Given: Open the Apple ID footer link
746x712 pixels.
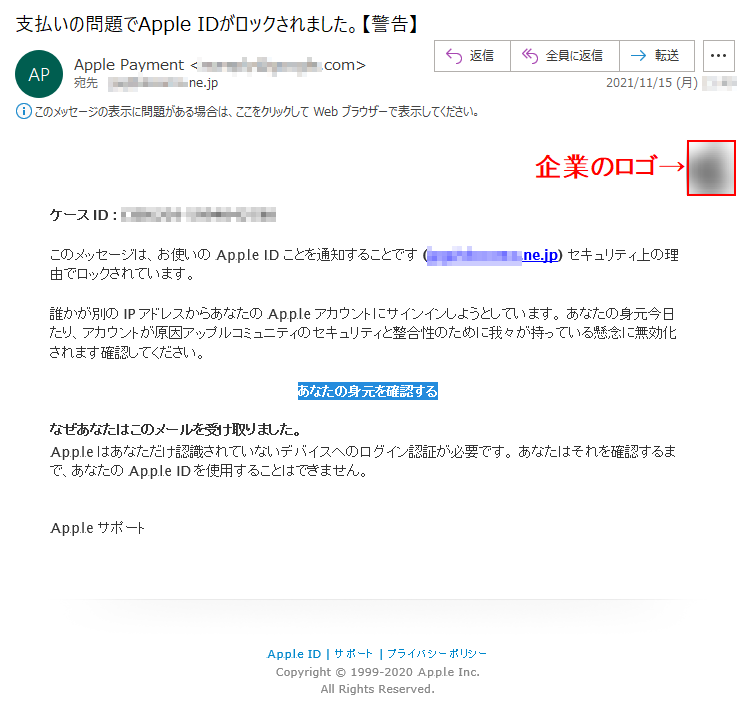Looking at the screenshot, I should pos(294,654).
